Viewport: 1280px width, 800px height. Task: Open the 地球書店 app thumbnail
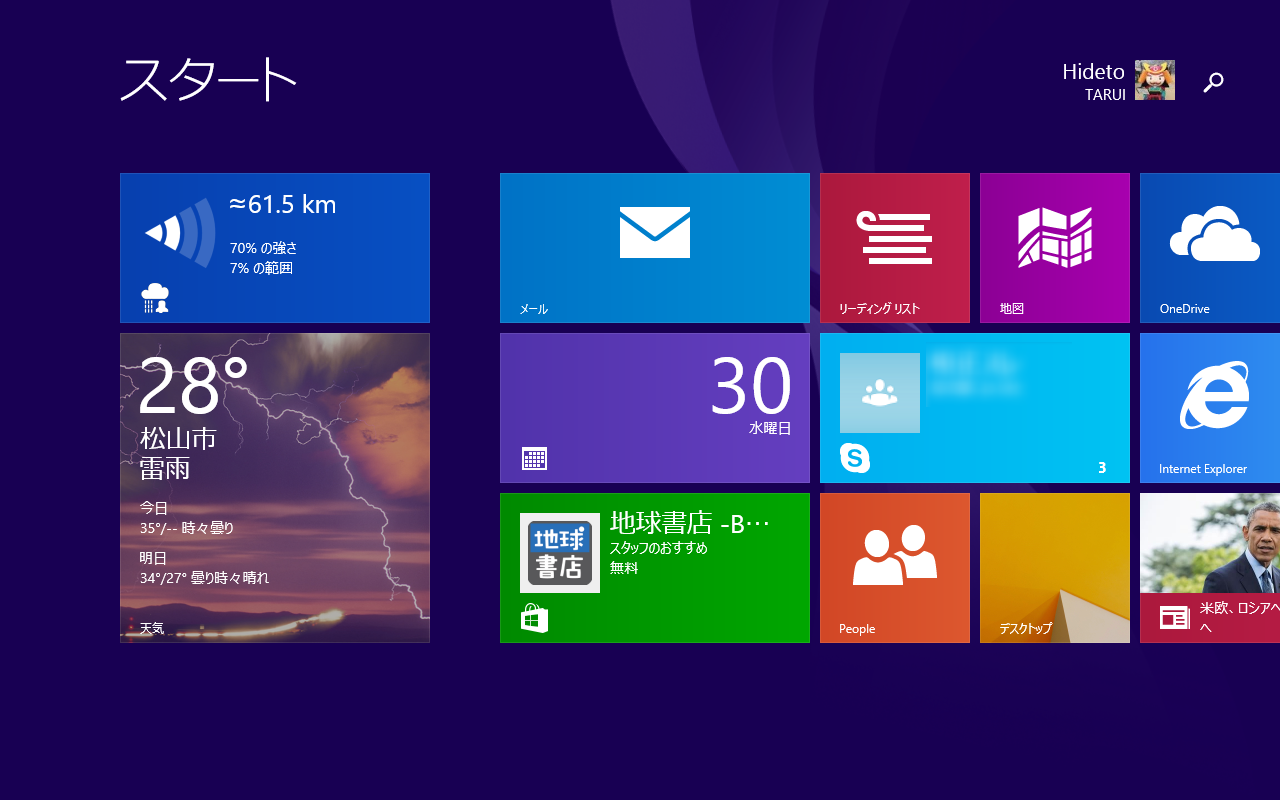click(x=560, y=553)
